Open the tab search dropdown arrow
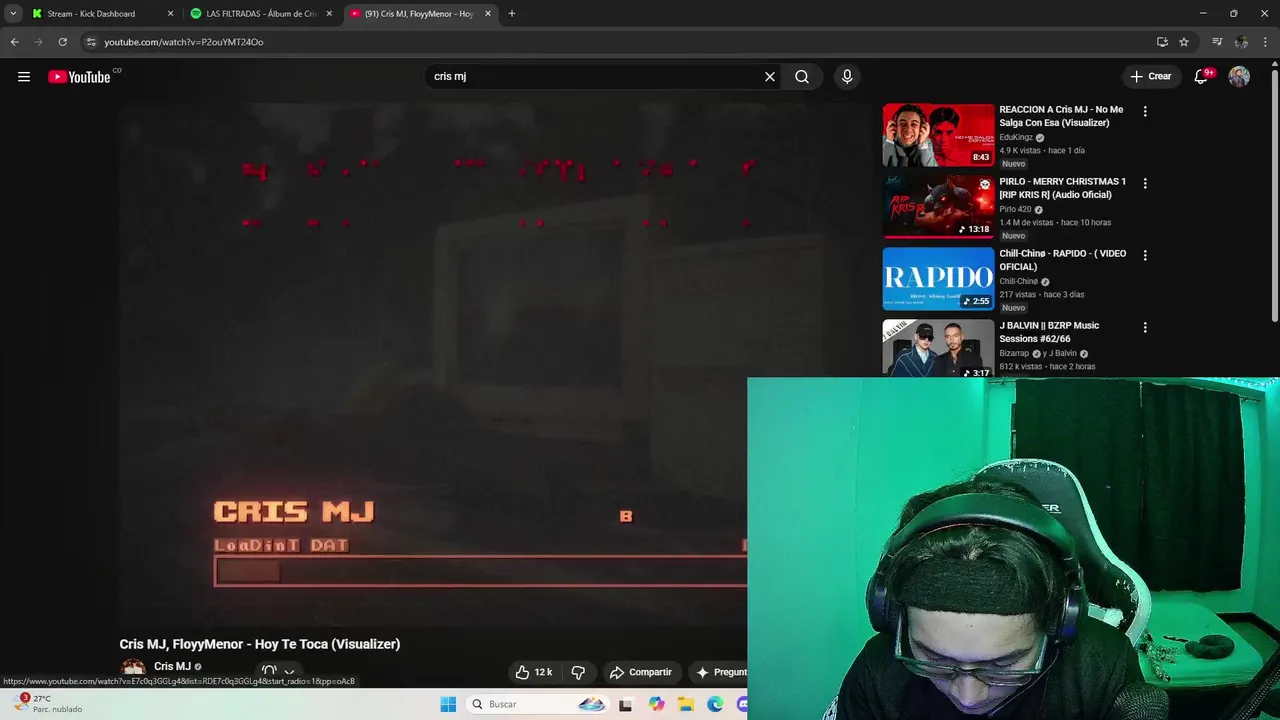 (13, 14)
